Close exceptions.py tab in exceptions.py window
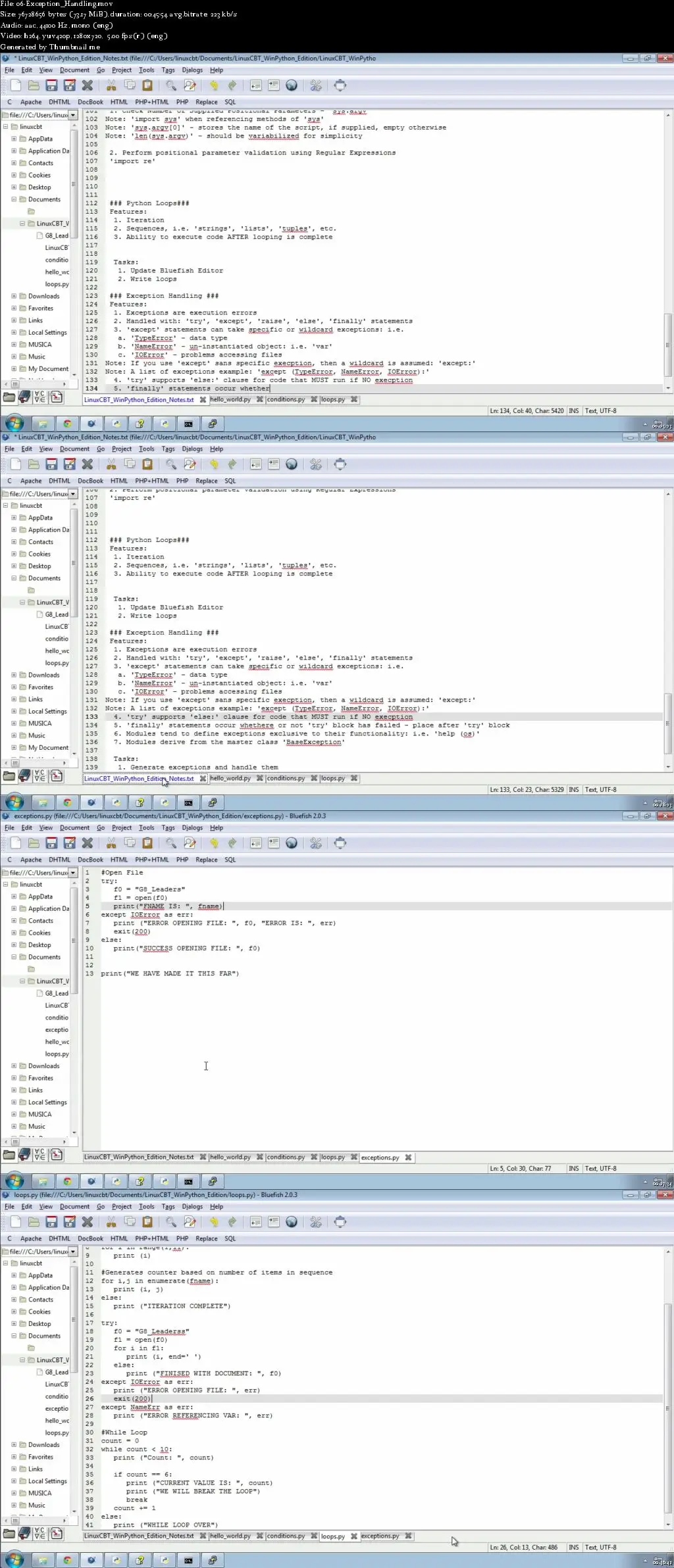Viewport: 674px width, 1568px height. tap(408, 1158)
